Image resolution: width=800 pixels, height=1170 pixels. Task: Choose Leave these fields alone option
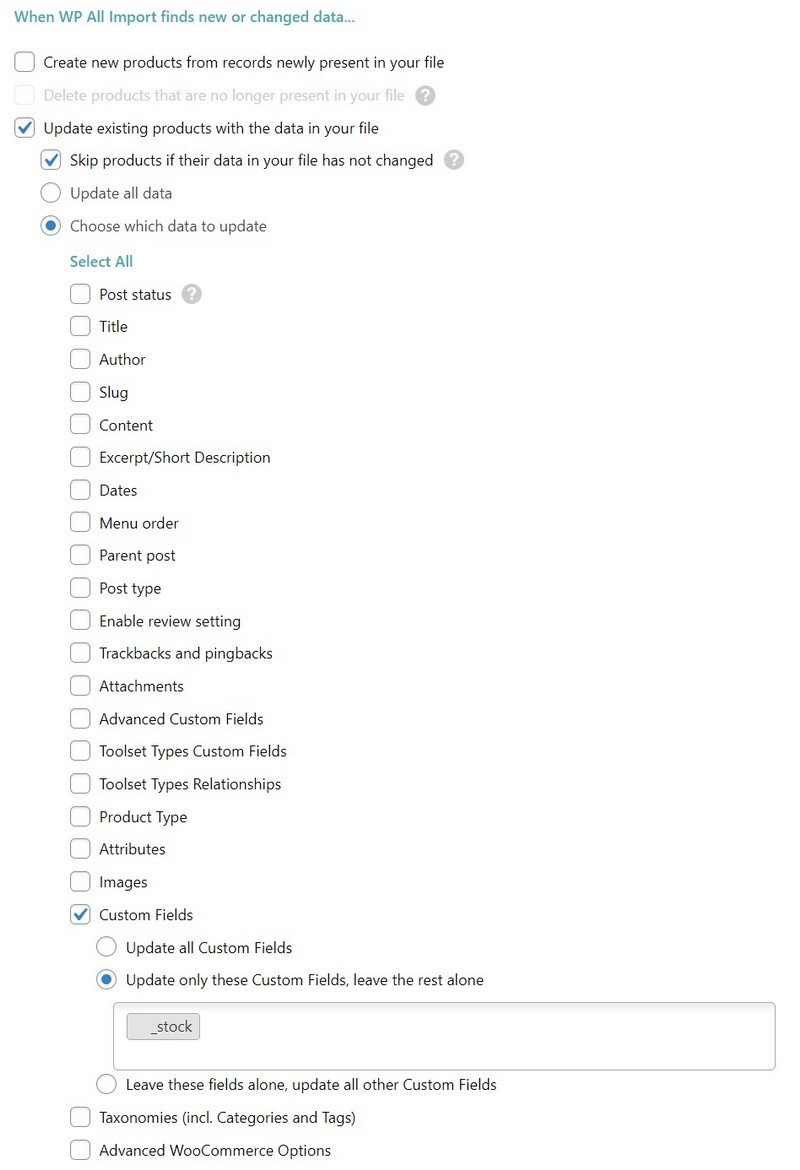click(x=106, y=1084)
